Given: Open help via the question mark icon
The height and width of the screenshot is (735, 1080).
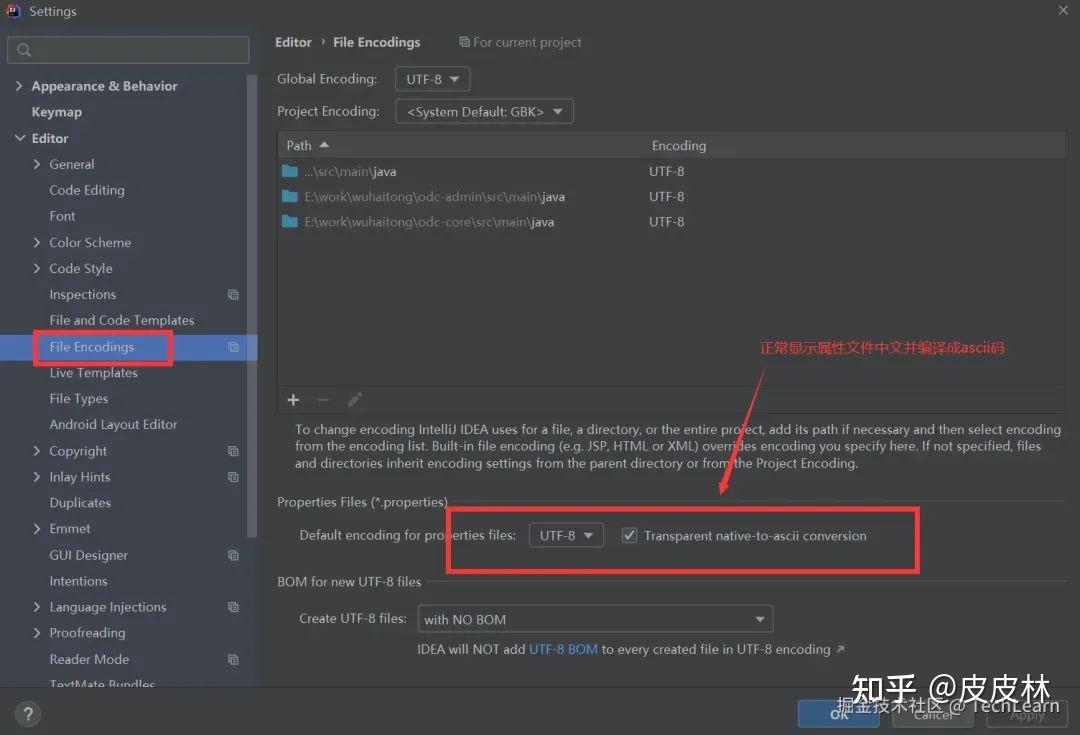Looking at the screenshot, I should point(26,713).
